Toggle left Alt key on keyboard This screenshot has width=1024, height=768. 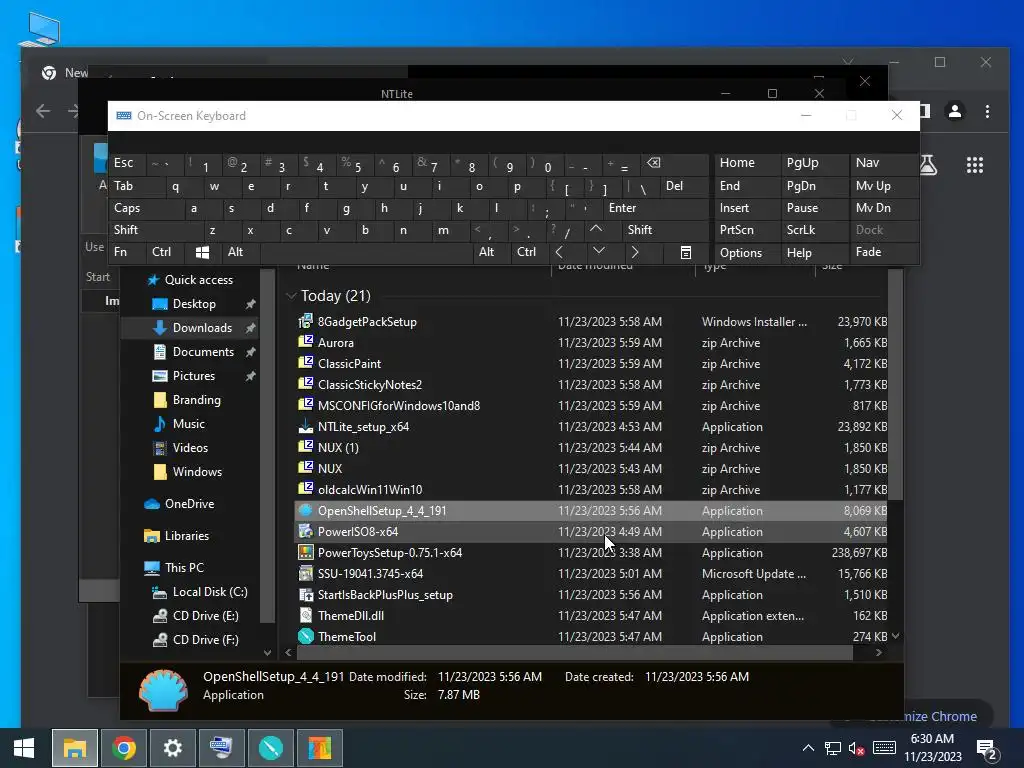tap(241, 252)
